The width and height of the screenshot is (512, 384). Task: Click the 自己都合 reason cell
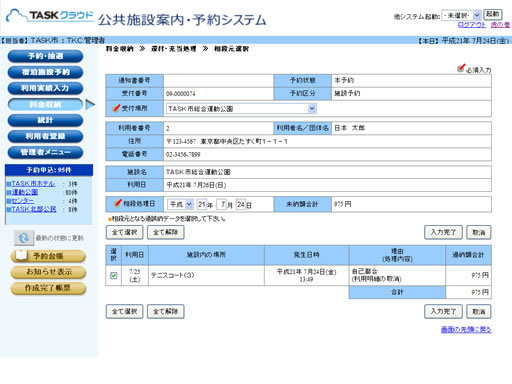(397, 275)
